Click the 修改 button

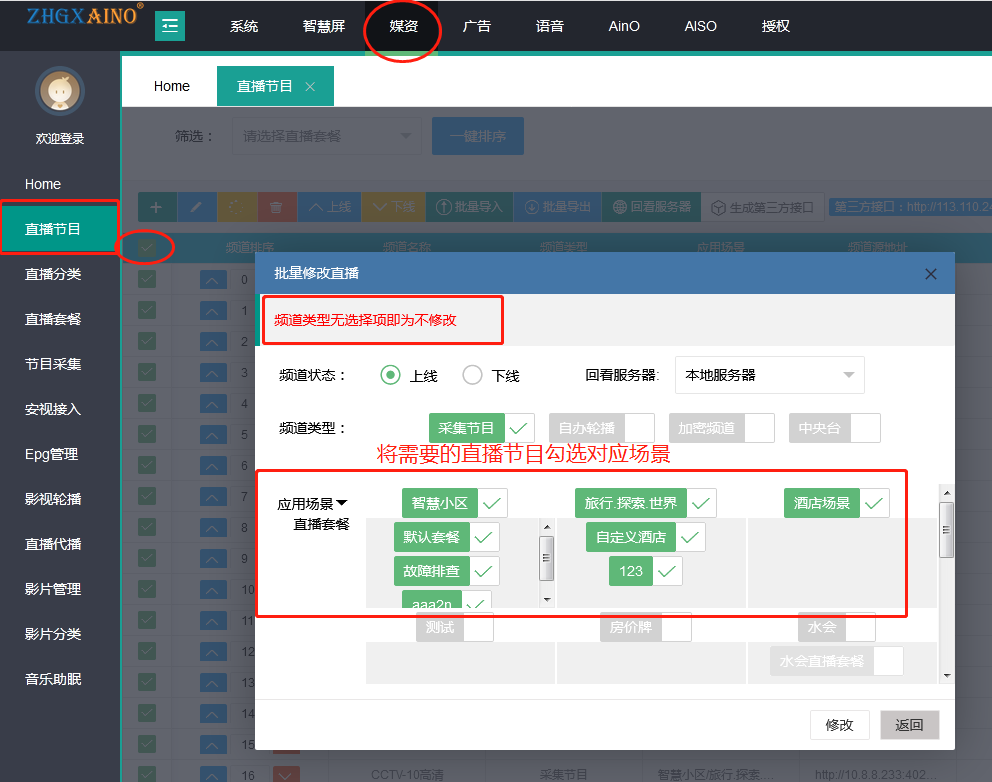pos(839,725)
